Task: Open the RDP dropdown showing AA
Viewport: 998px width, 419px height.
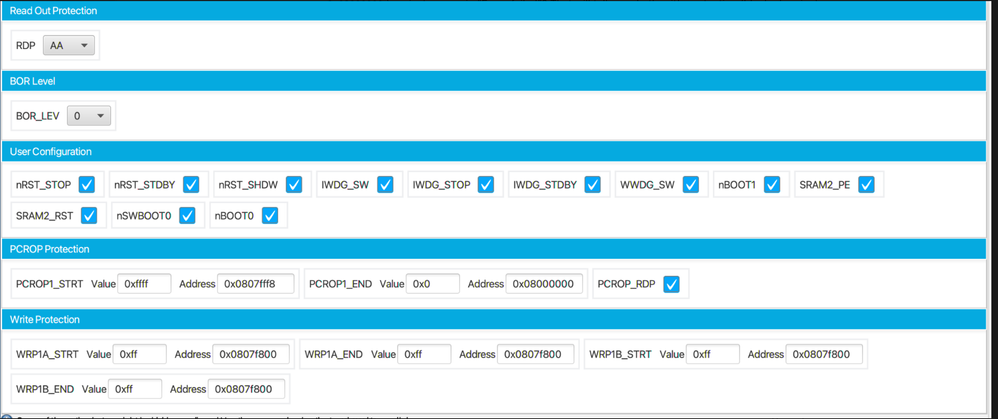Action: pyautogui.click(x=69, y=46)
